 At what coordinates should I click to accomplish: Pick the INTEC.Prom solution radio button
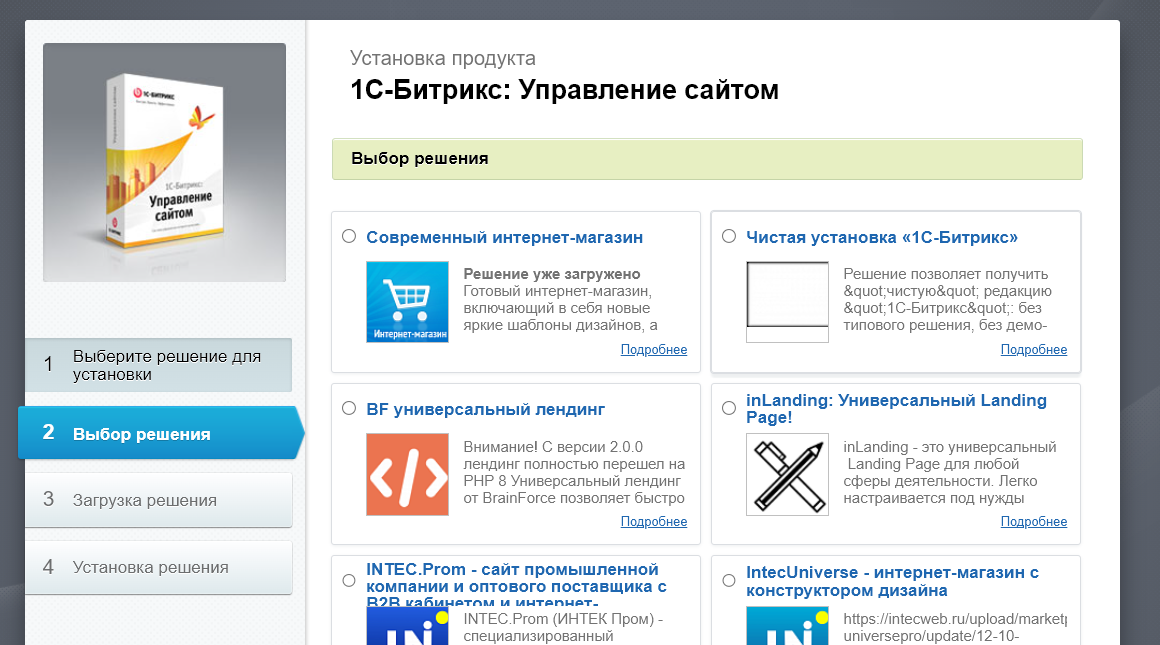point(349,581)
